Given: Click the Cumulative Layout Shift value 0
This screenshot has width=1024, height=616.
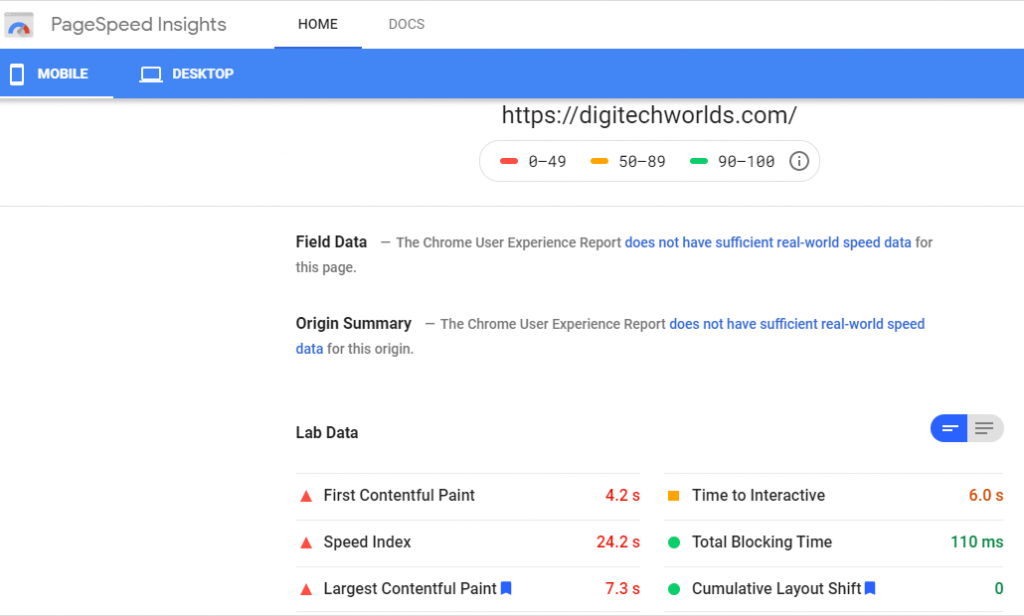Looking at the screenshot, I should 999,589.
